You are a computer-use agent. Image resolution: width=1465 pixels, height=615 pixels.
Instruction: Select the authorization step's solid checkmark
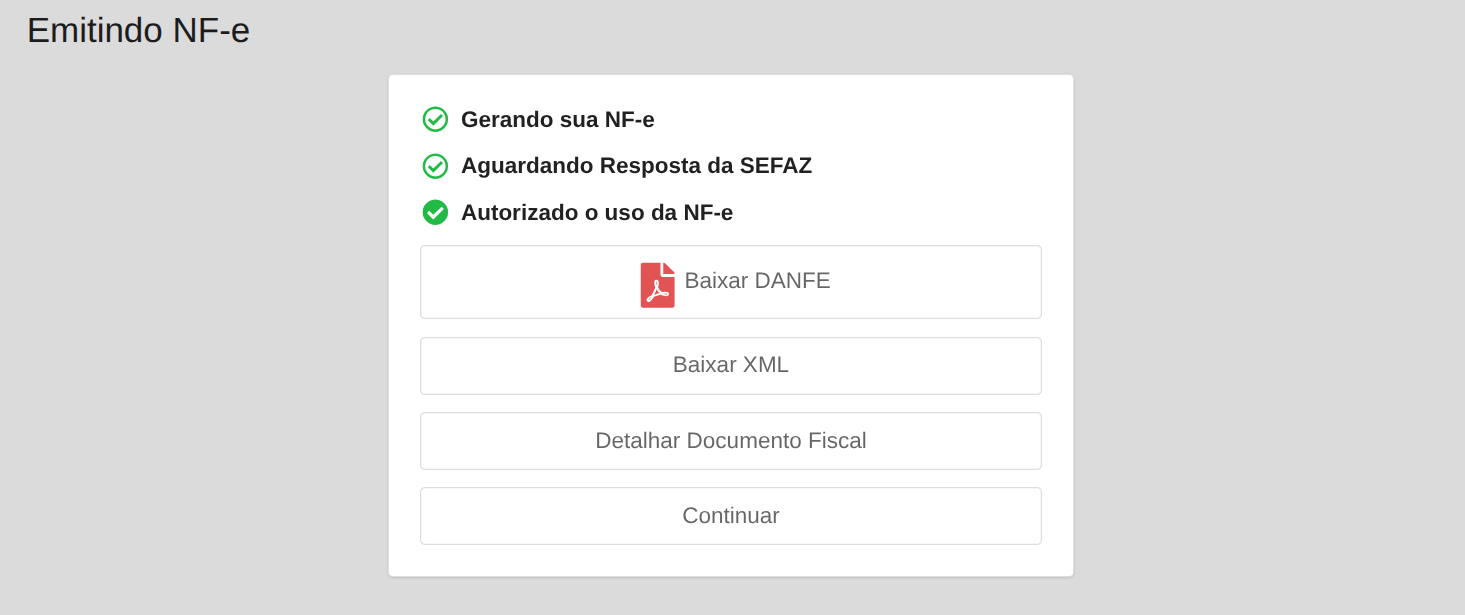[x=435, y=212]
